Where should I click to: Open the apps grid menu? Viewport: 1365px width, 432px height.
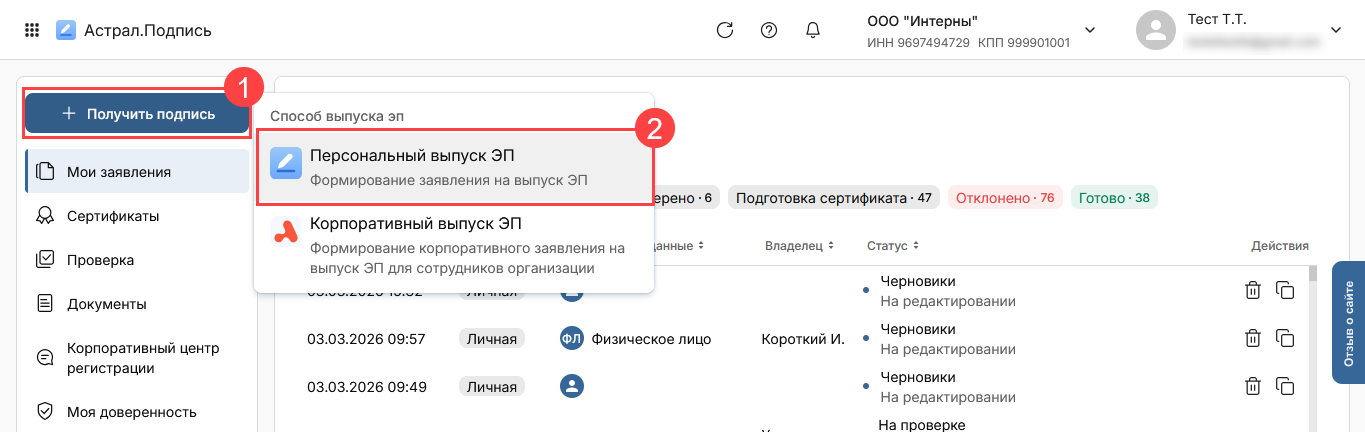[x=32, y=30]
